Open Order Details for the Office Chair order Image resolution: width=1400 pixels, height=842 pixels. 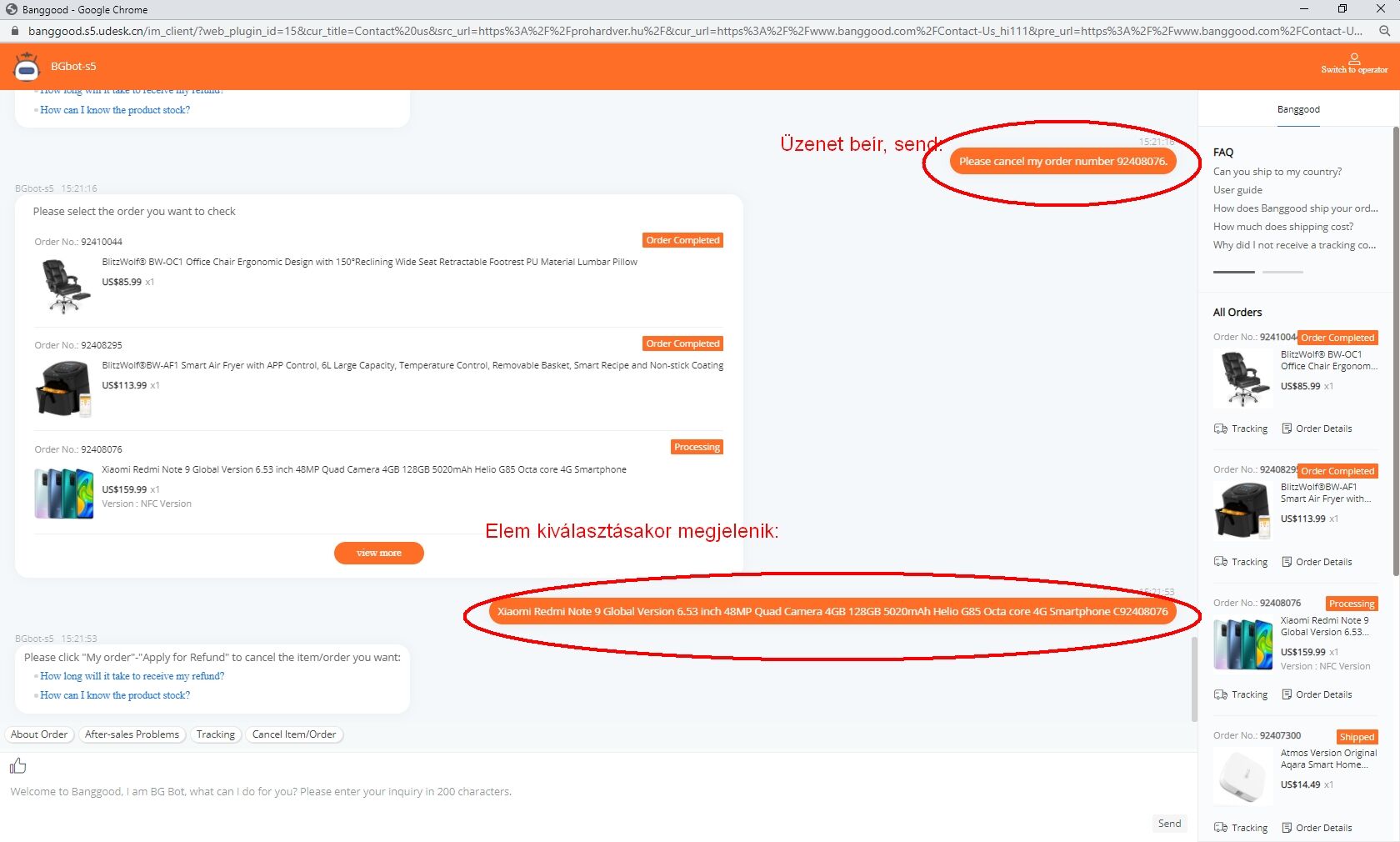click(1317, 429)
